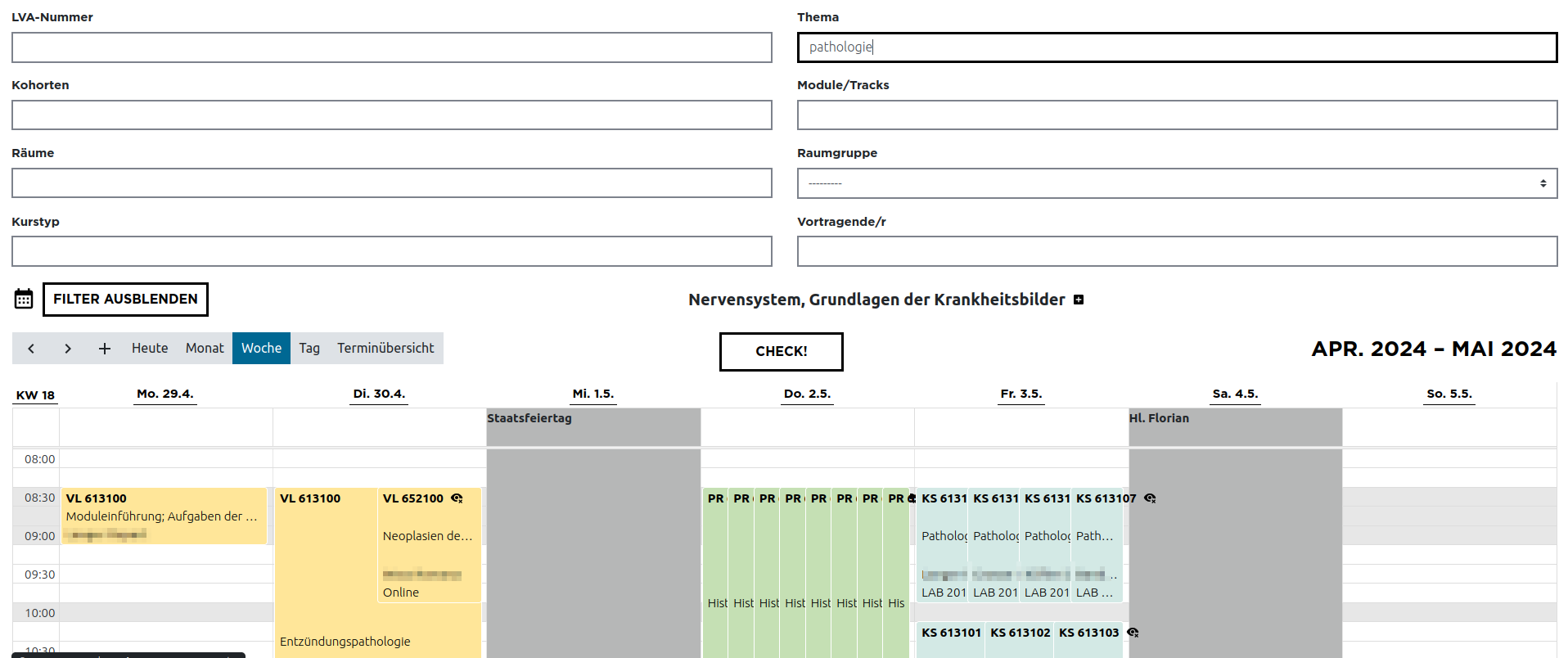
Task: Click the calendar icon beside Filter Ausblenden
Action: 24,299
